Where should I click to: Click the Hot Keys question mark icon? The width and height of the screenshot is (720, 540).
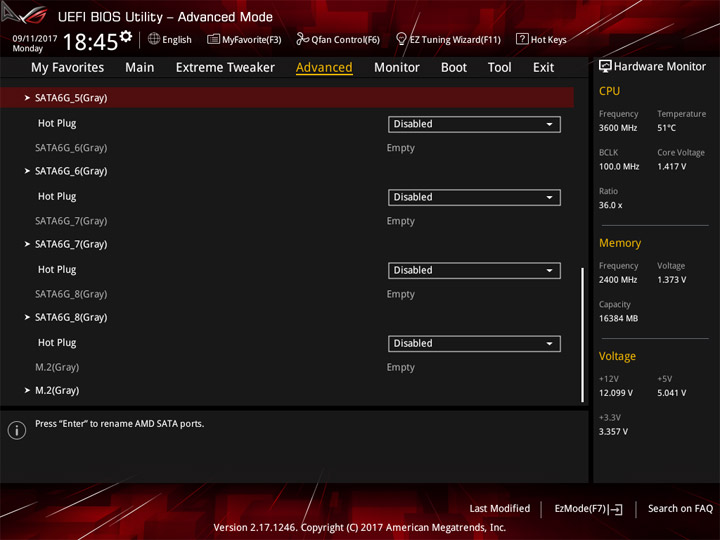522,39
